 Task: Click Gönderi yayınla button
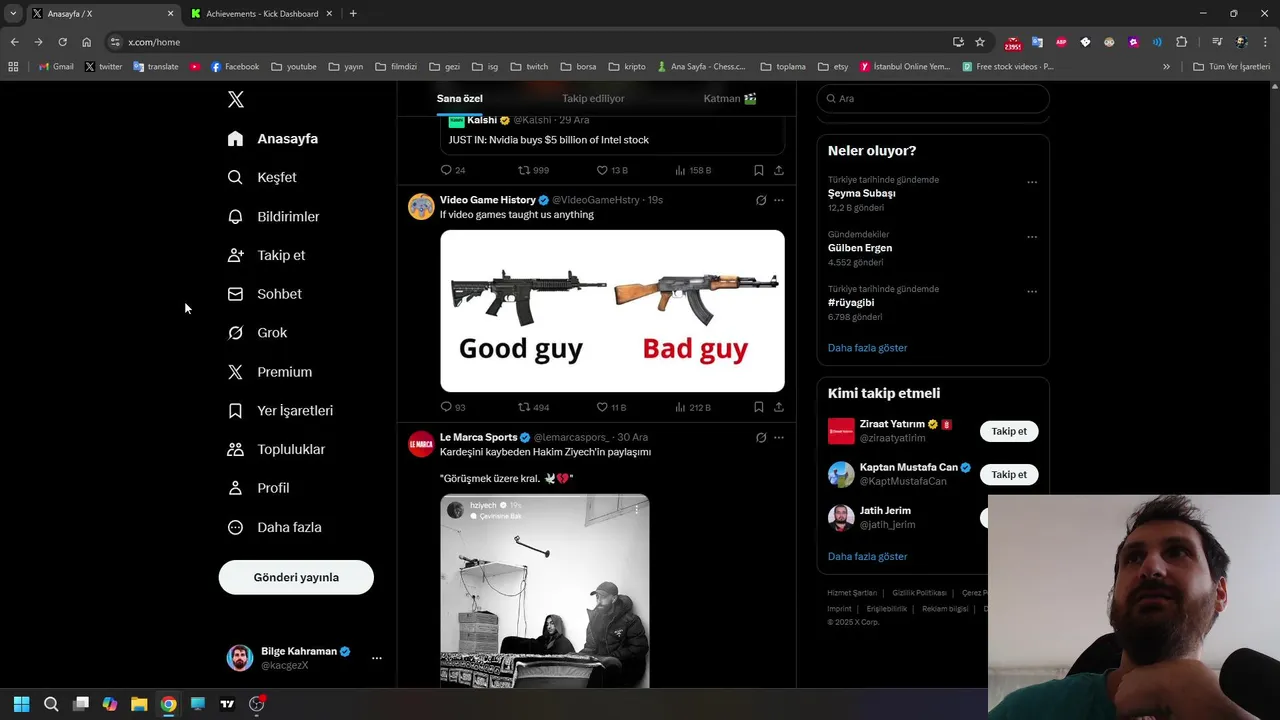point(296,577)
